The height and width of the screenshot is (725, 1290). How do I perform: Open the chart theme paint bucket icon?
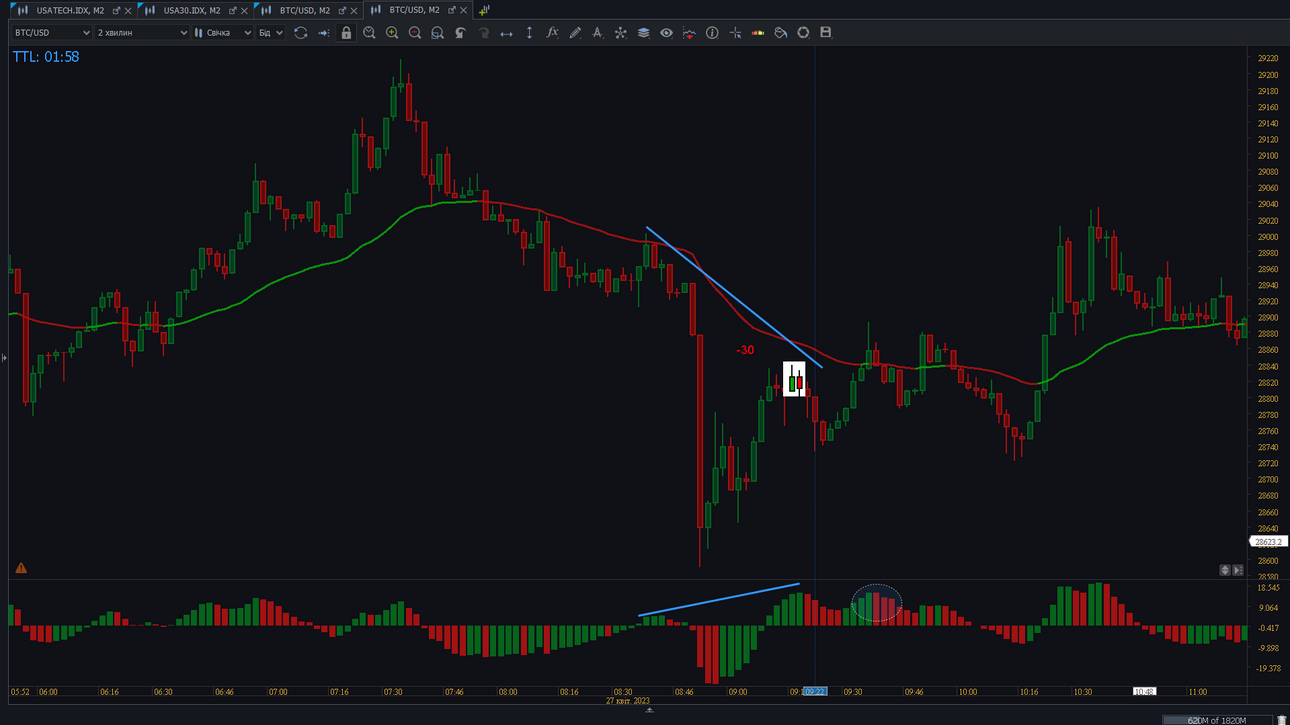point(781,33)
